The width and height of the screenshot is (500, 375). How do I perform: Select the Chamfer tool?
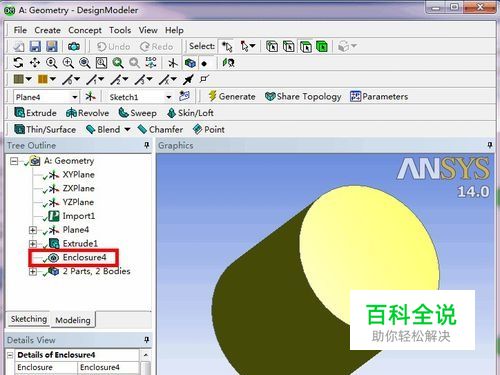click(160, 129)
